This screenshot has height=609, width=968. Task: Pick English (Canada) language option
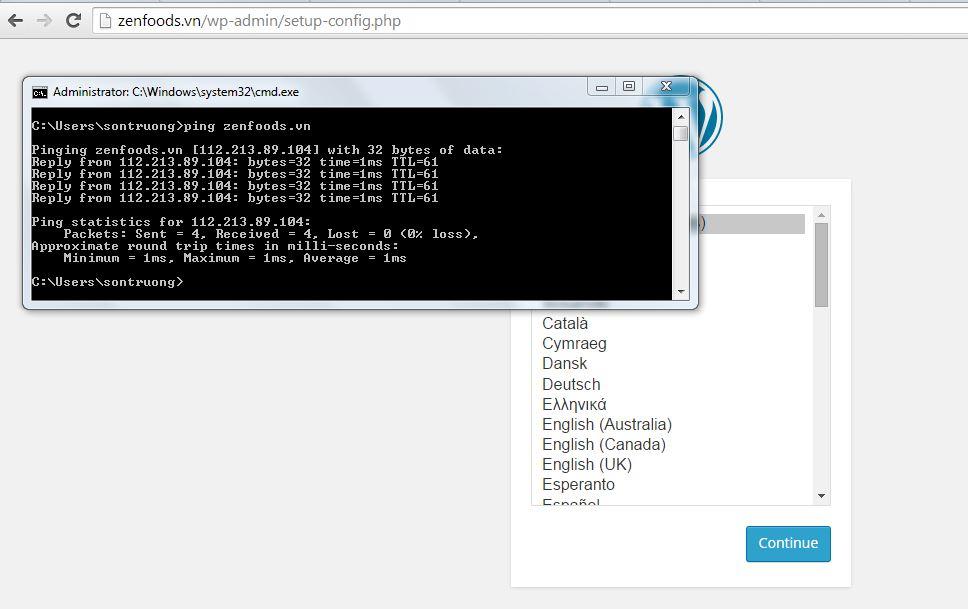[604, 445]
